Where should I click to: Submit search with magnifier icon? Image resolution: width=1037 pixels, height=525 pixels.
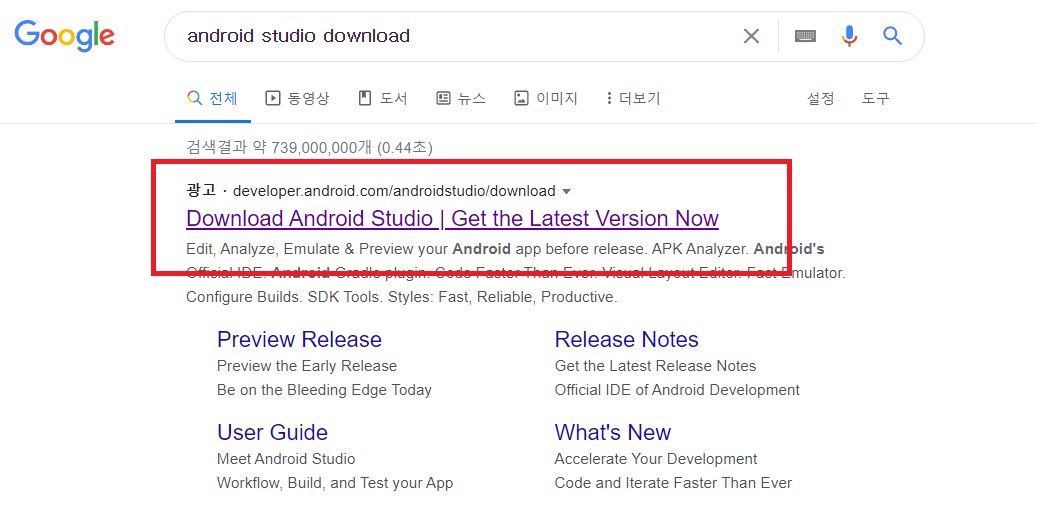pos(893,36)
